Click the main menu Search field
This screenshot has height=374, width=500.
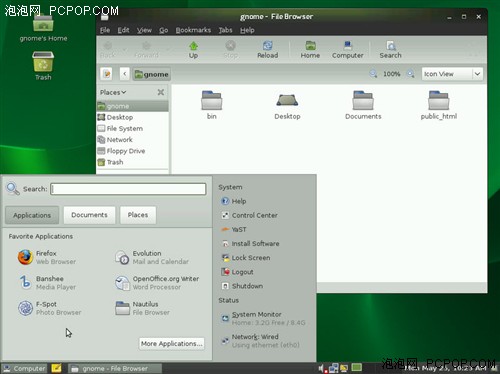[128, 189]
